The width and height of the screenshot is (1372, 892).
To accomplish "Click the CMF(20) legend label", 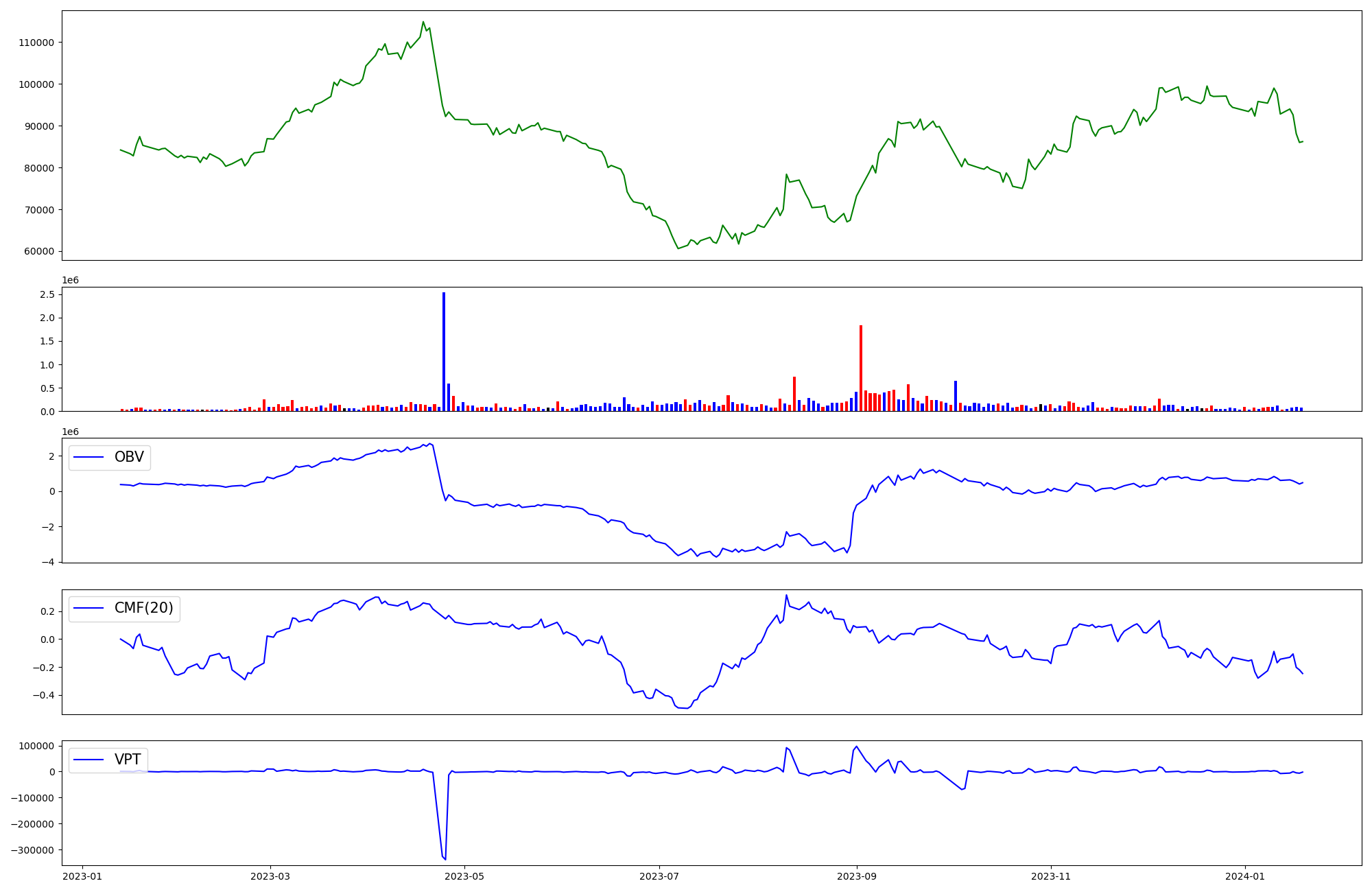I will coord(143,609).
